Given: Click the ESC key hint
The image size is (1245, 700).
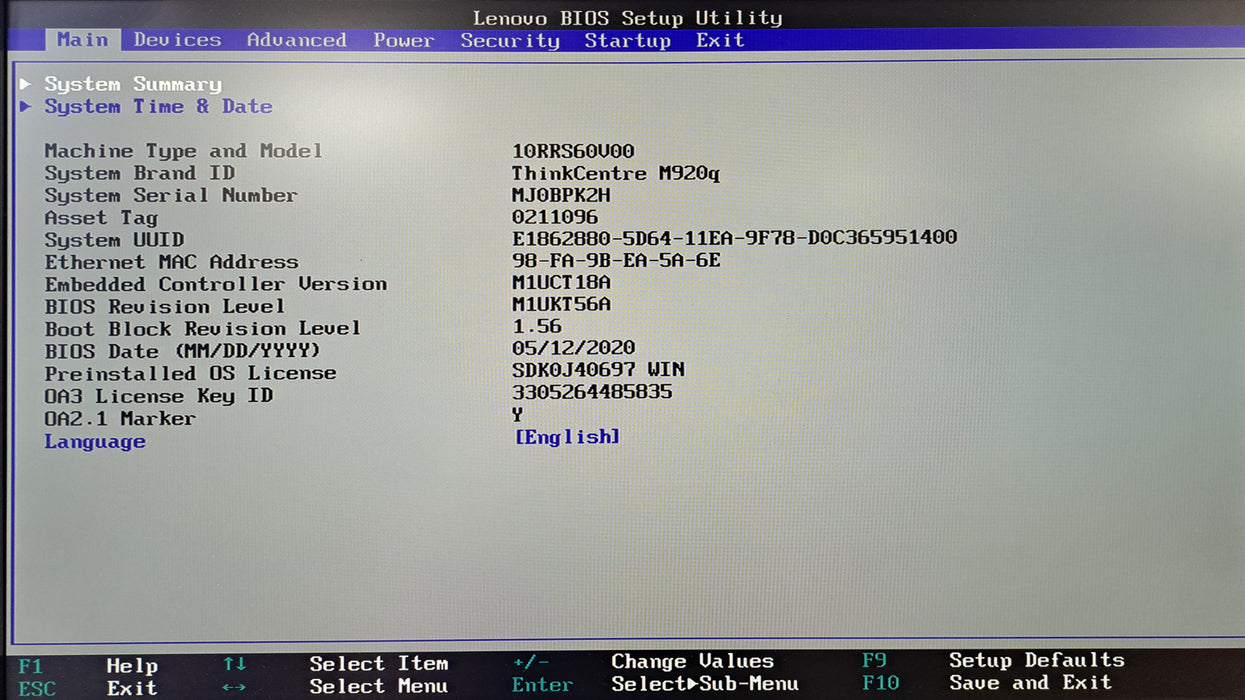Looking at the screenshot, I should (37, 688).
